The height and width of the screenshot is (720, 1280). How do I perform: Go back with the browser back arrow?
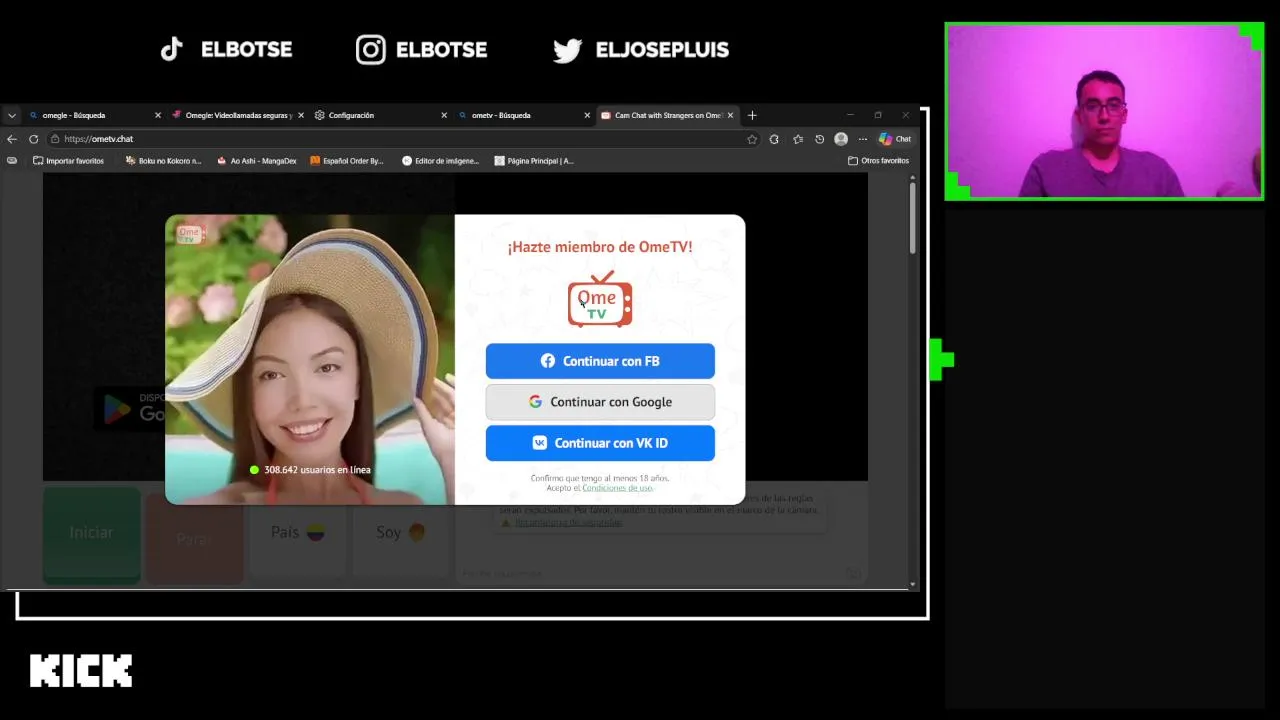click(x=12, y=139)
